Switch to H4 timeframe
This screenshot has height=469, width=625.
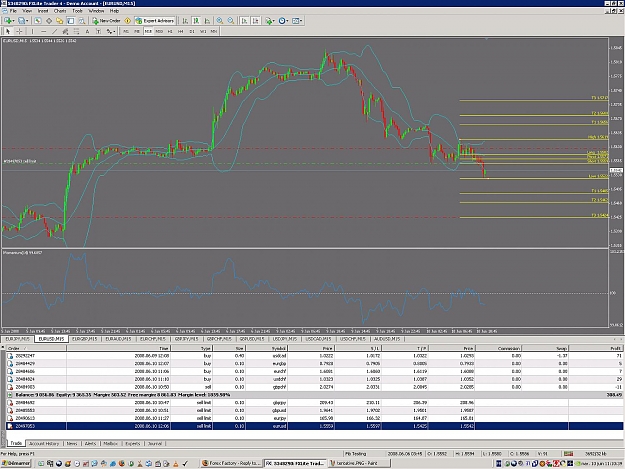181,31
